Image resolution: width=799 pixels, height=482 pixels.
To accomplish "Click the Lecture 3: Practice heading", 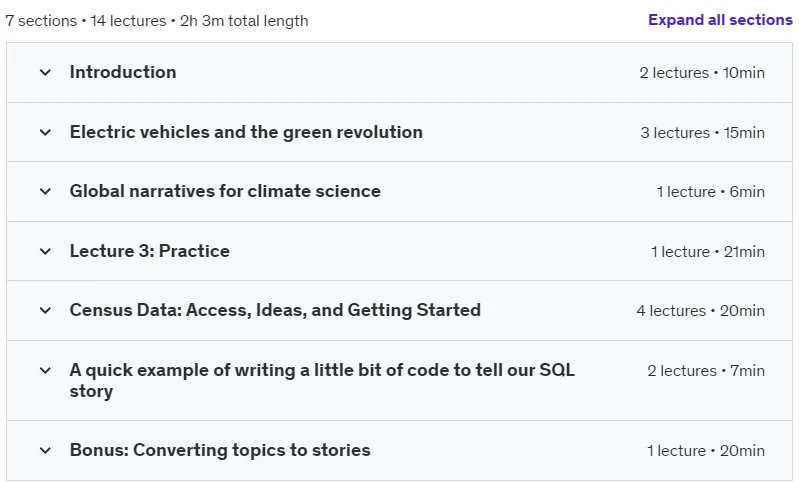I will pyautogui.click(x=150, y=251).
